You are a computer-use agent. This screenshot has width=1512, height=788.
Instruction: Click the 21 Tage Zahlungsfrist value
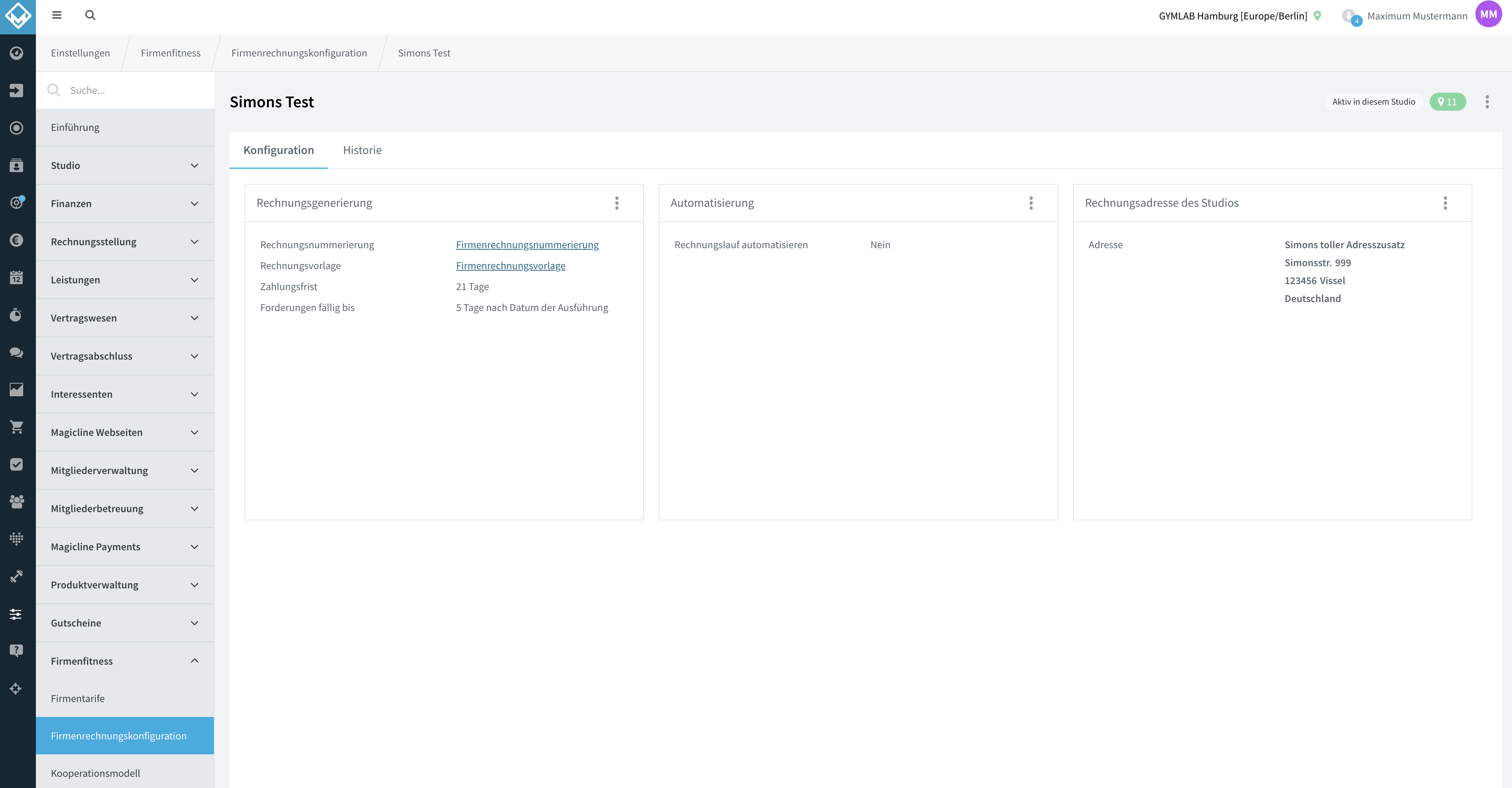pos(473,287)
